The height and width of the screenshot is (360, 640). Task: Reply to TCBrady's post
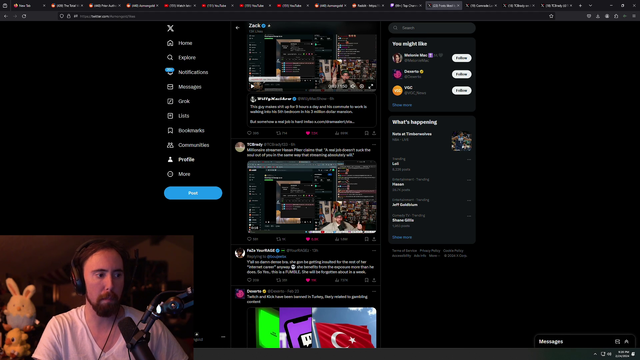(x=249, y=239)
